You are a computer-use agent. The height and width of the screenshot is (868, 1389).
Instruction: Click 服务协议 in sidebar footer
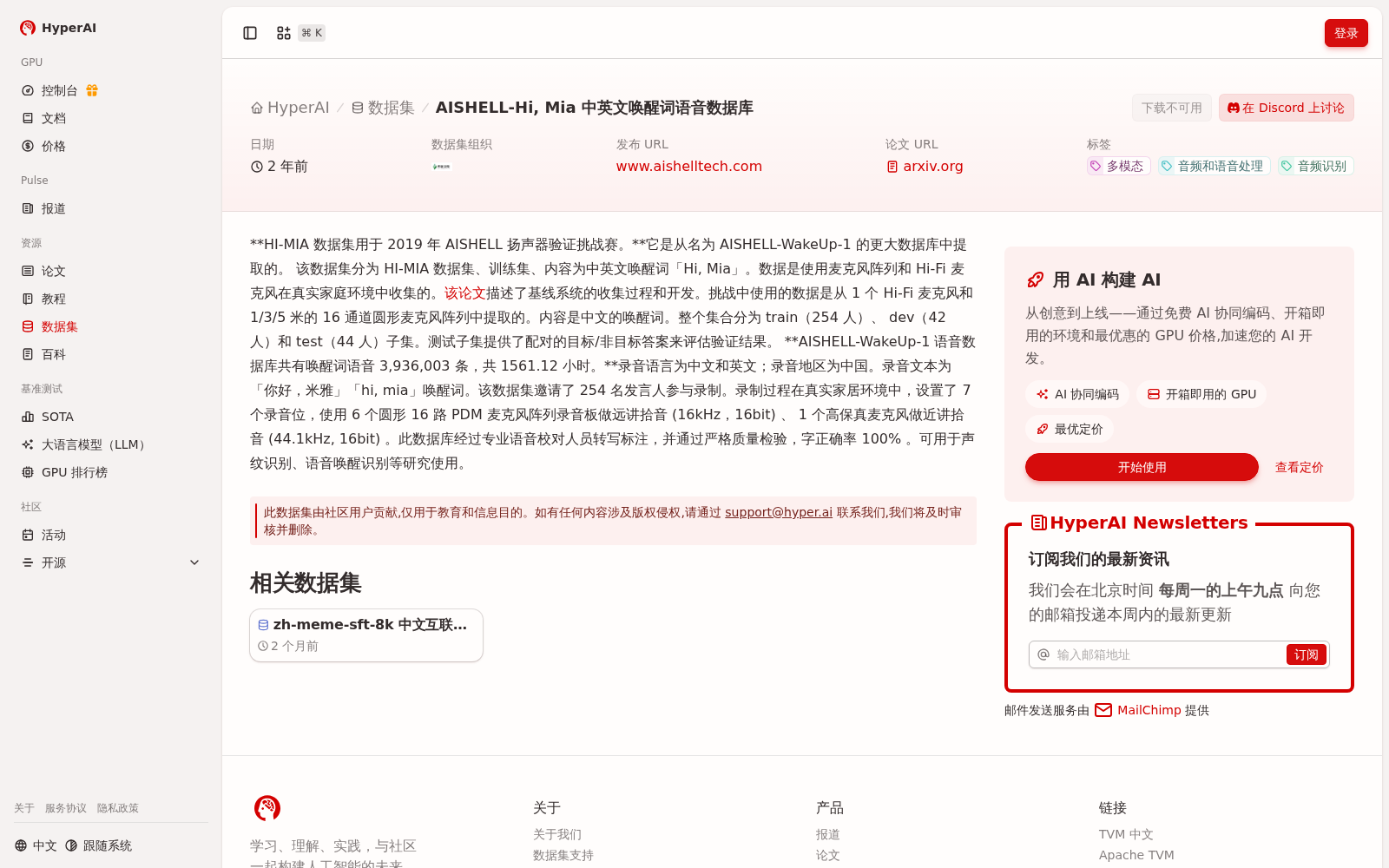pyautogui.click(x=66, y=808)
